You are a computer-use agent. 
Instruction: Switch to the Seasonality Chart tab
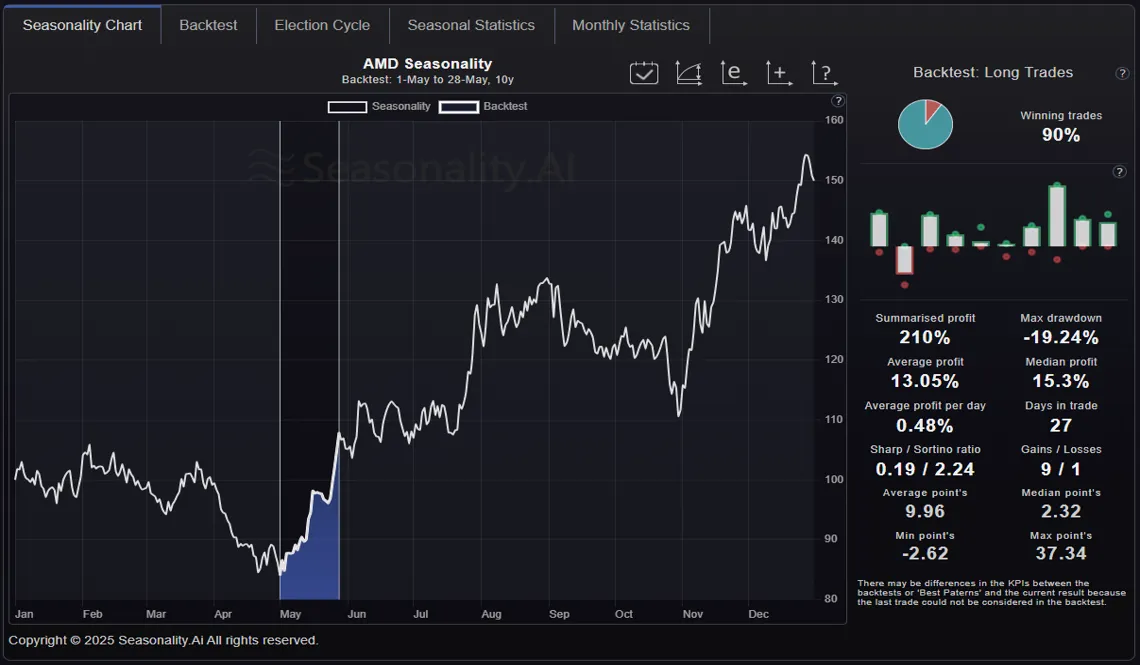82,25
